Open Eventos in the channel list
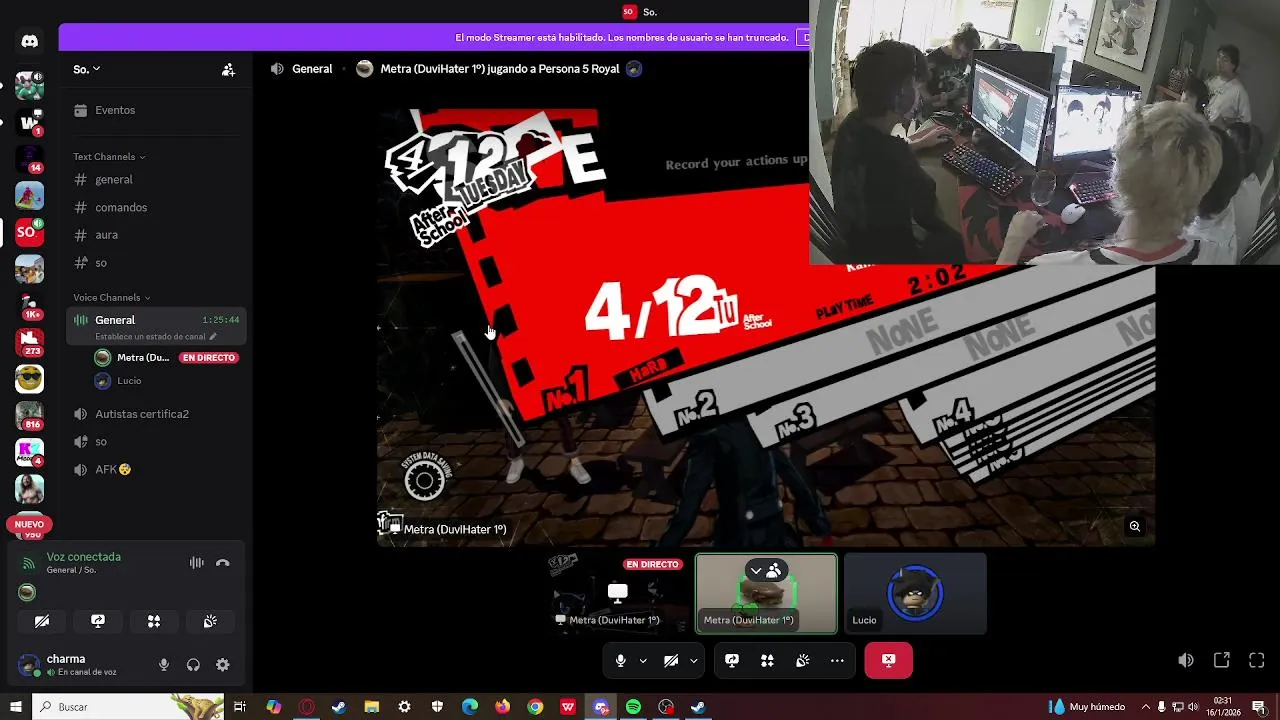This screenshot has height=720, width=1280. click(x=156, y=110)
